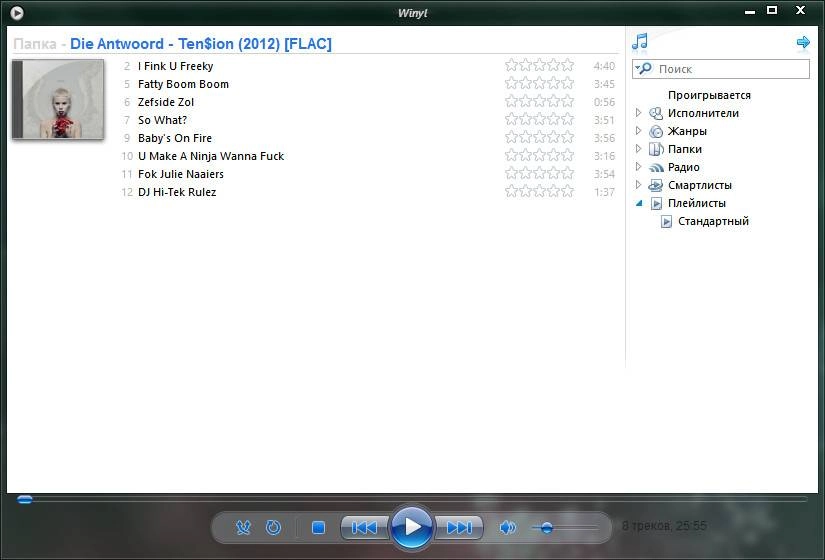Viewport: 825px width, 560px height.
Task: Rate U Make A Ninja five stars
Action: click(567, 155)
